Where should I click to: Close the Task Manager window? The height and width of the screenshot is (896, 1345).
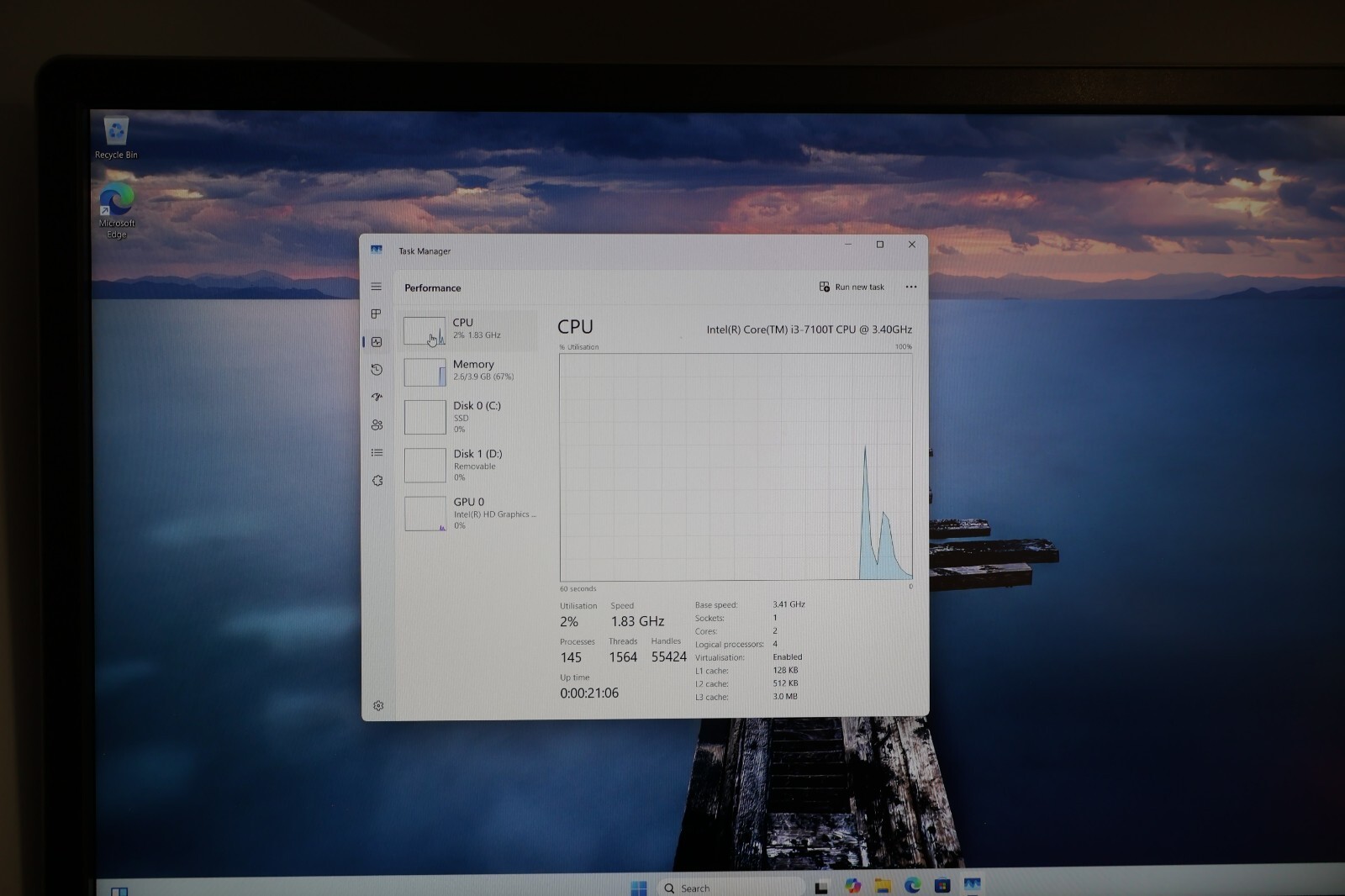(x=912, y=245)
